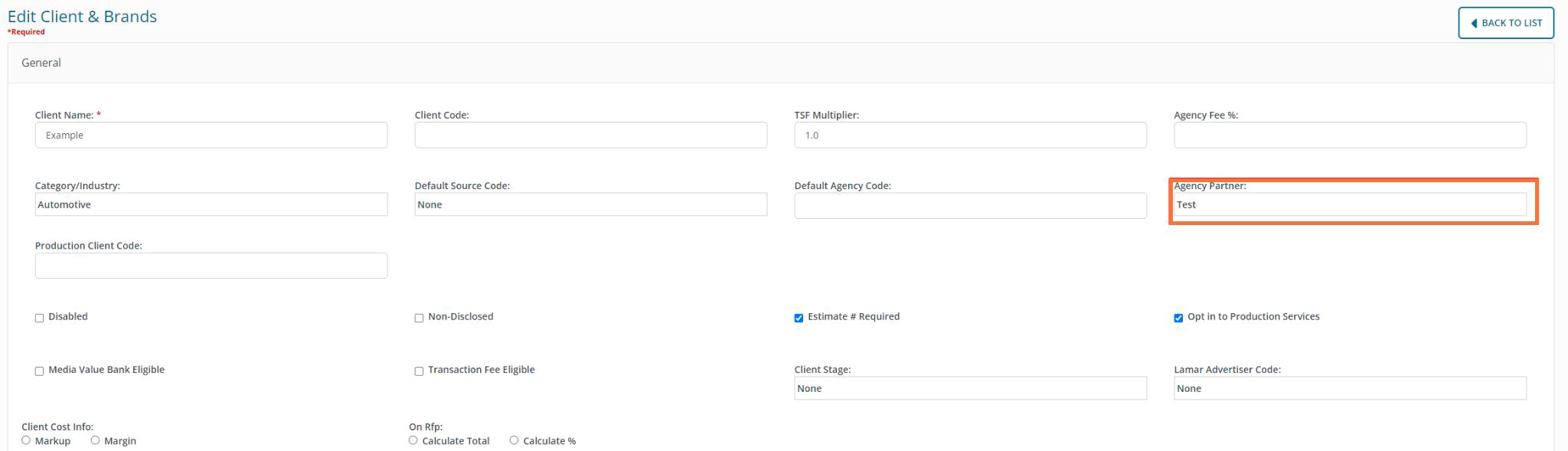Open the Client Stage dropdown

970,388
